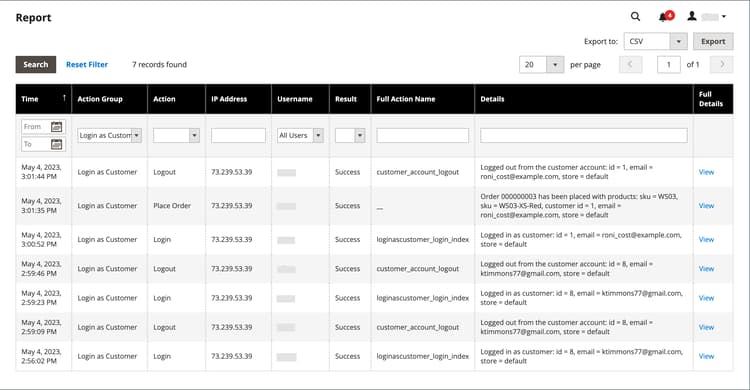Viewport: 750px width, 390px height.
Task: View full details for 3:01:44 PM logout
Action: [x=706, y=172]
